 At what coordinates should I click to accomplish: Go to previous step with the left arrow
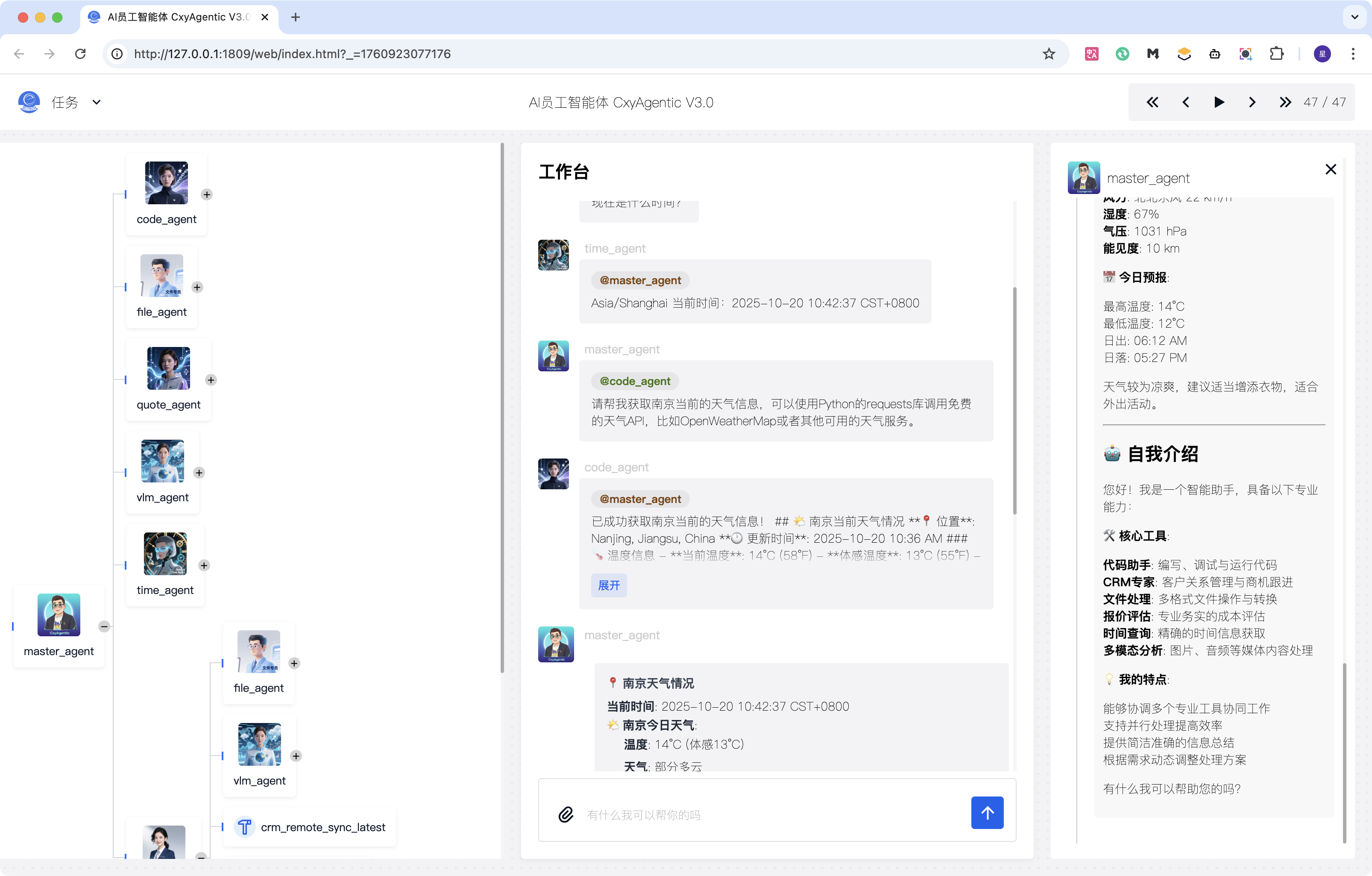point(1186,103)
